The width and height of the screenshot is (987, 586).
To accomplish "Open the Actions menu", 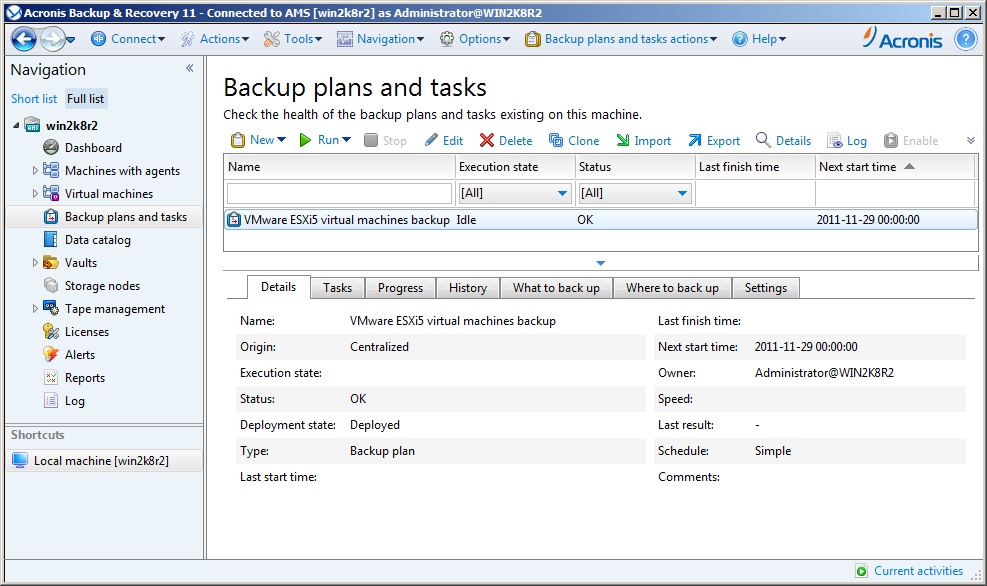I will point(215,39).
